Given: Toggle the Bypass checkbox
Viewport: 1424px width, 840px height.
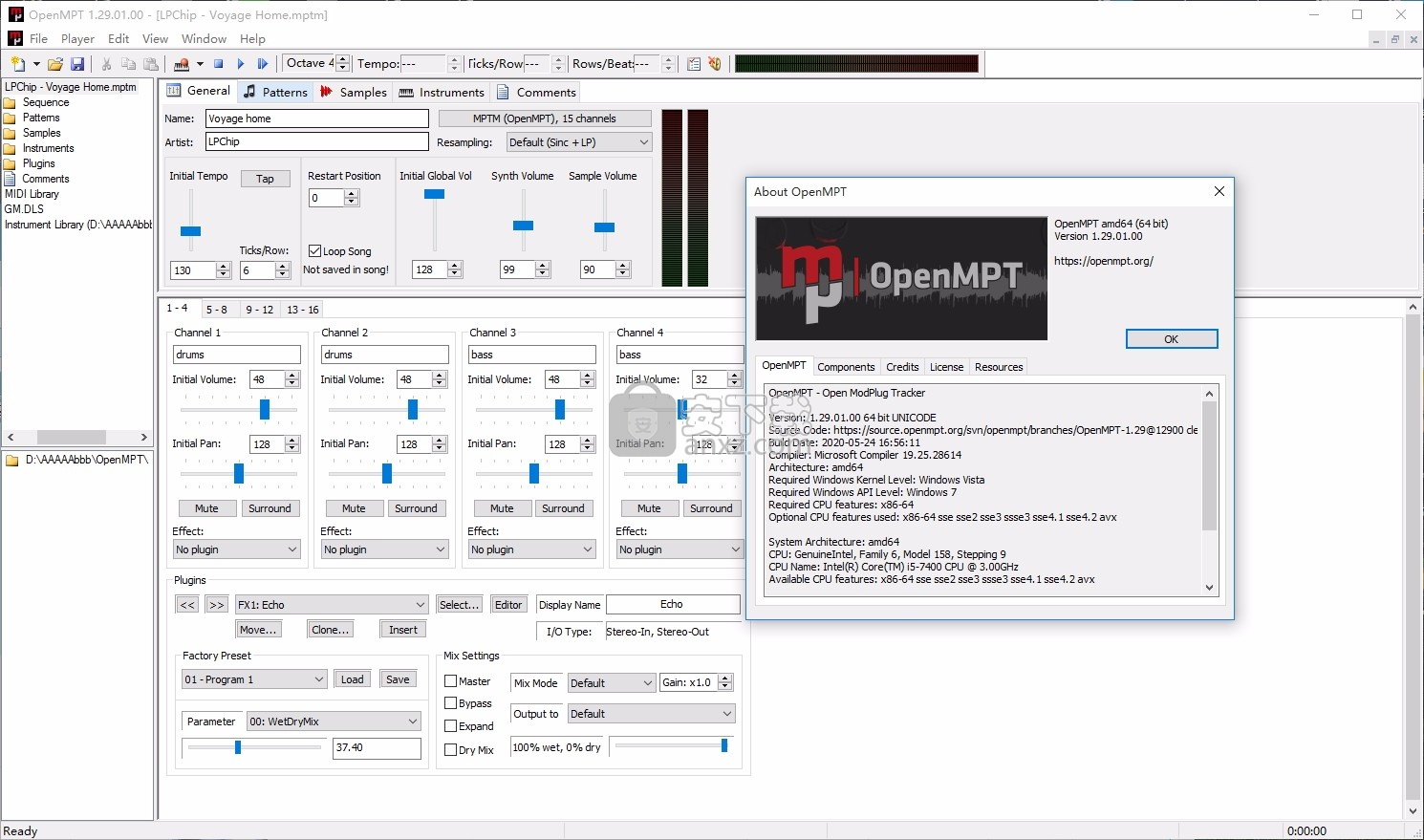Looking at the screenshot, I should tap(451, 703).
